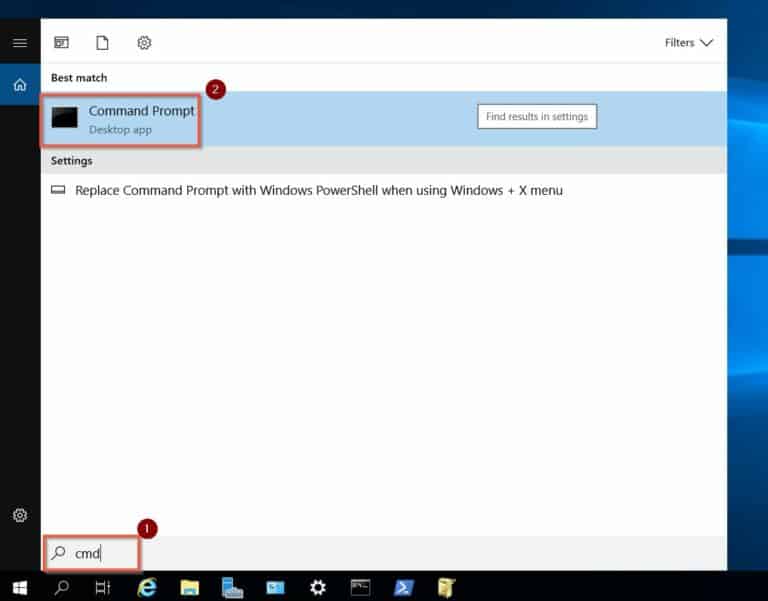Open the yellow tower taskbar icon
The width and height of the screenshot is (768, 601).
point(446,587)
